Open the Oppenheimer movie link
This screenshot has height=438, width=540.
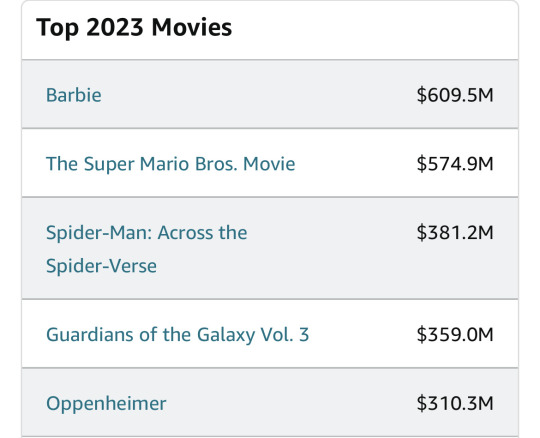[x=106, y=404]
